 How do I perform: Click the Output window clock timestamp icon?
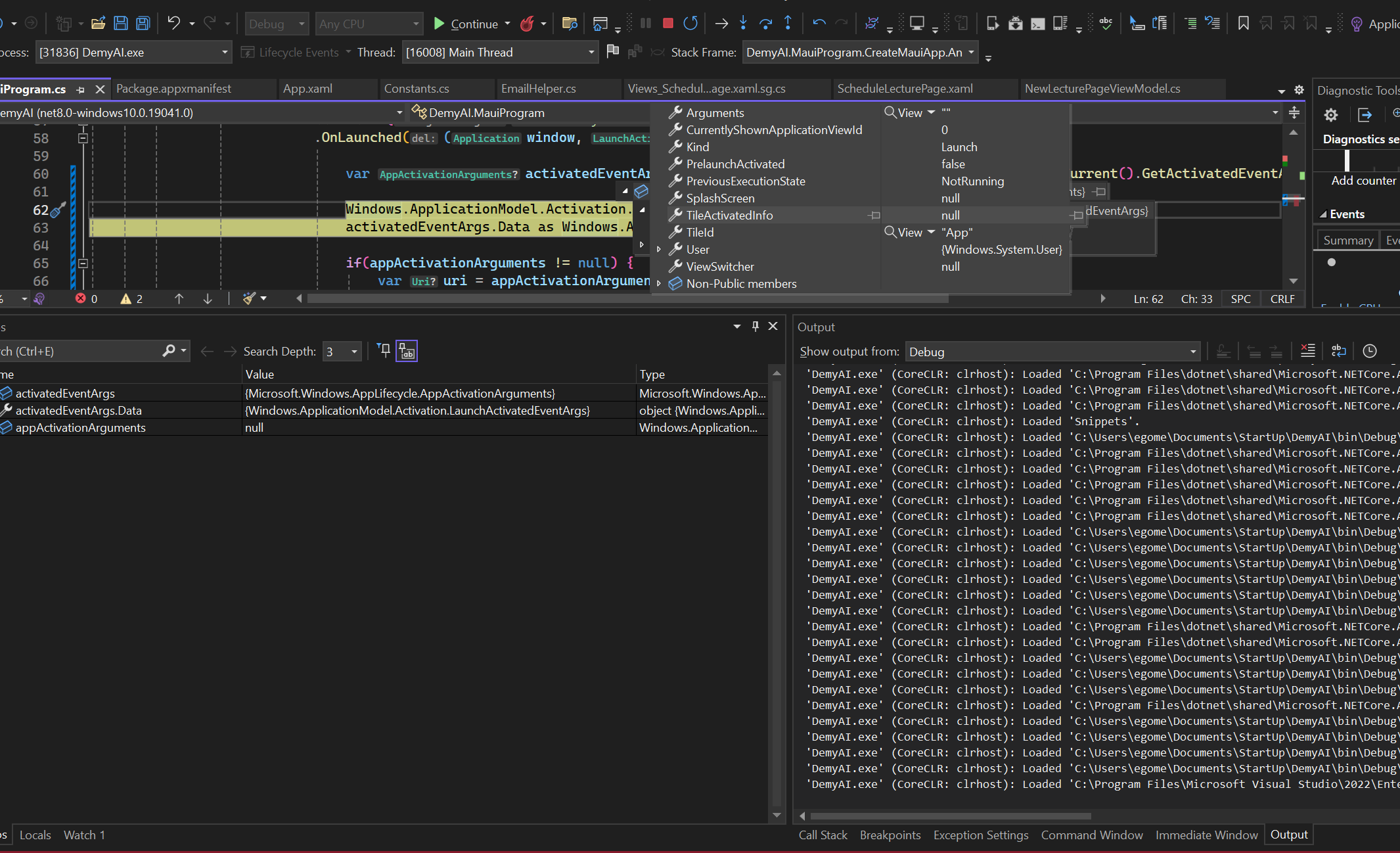[x=1369, y=351]
